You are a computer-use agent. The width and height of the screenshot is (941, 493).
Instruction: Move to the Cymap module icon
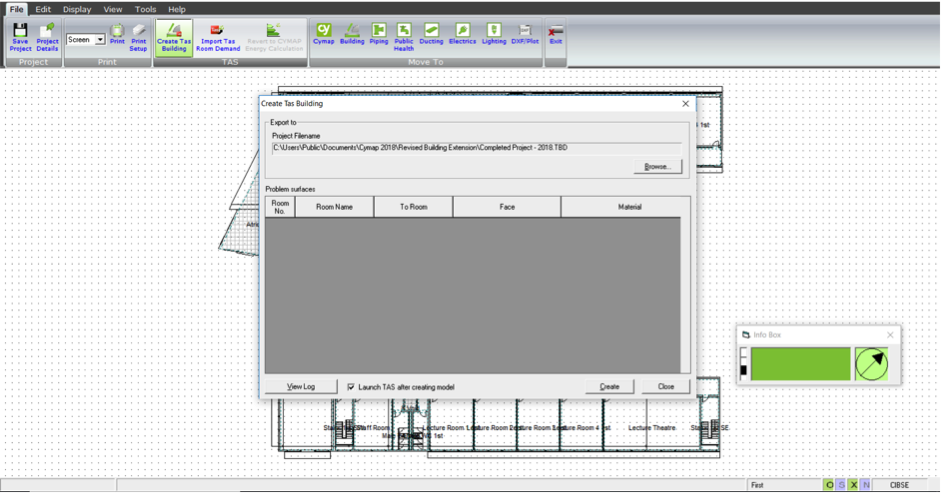coord(323,34)
